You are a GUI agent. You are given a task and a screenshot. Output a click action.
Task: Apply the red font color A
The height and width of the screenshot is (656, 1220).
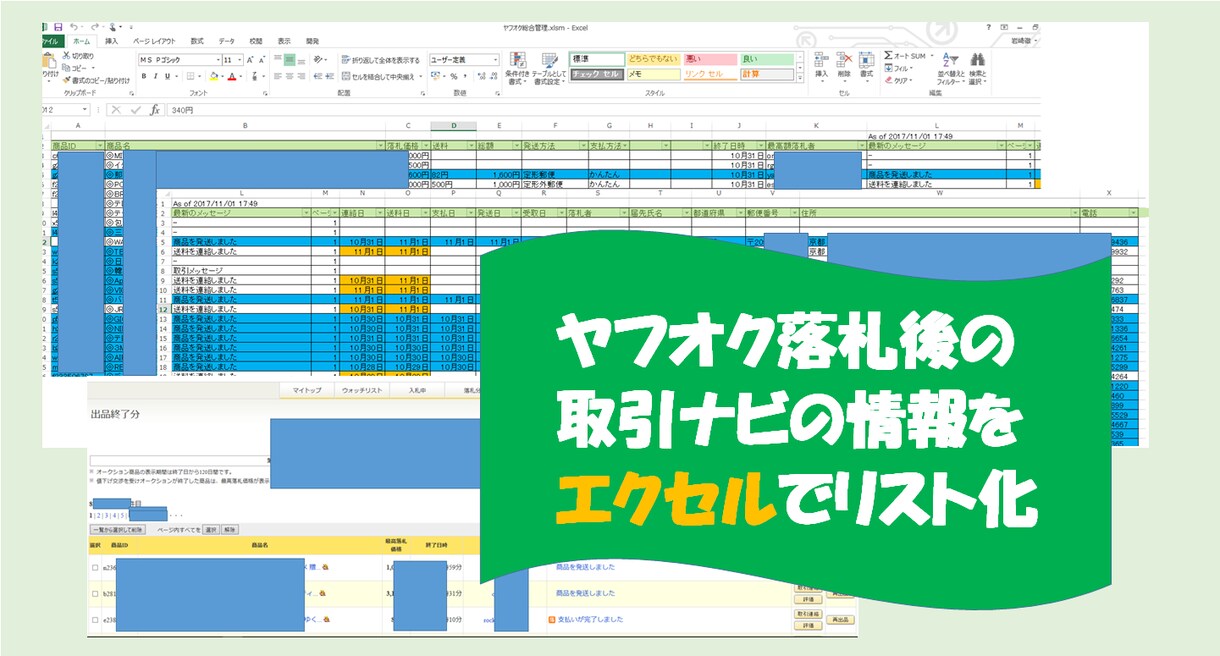point(232,76)
